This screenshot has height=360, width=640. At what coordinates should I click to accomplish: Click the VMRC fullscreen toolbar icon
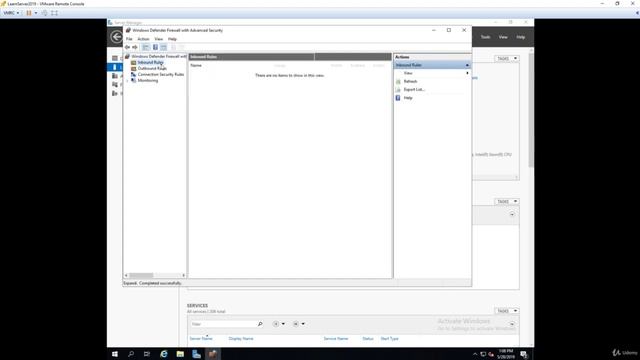click(x=54, y=13)
